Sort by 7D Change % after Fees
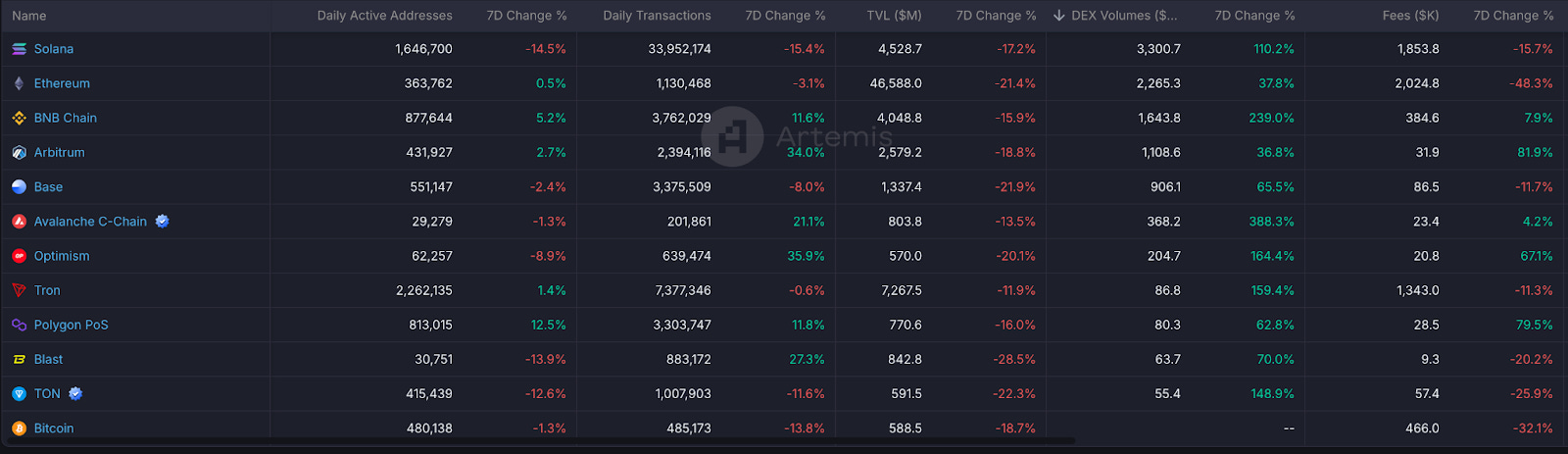This screenshot has width=1568, height=454. click(1514, 16)
